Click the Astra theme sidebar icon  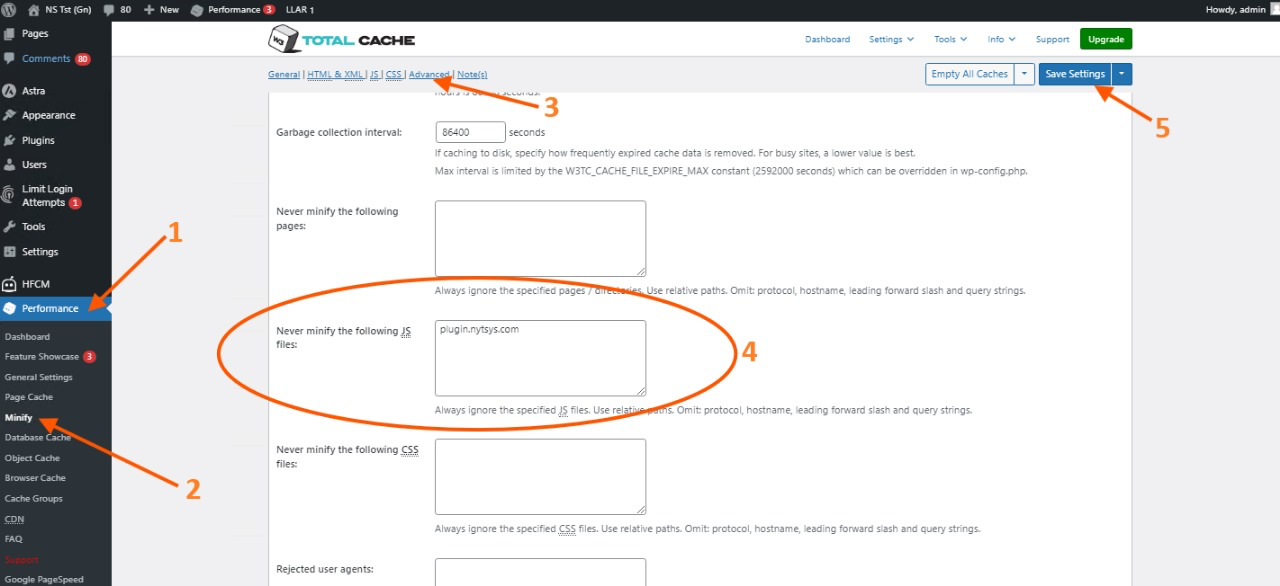[10, 91]
